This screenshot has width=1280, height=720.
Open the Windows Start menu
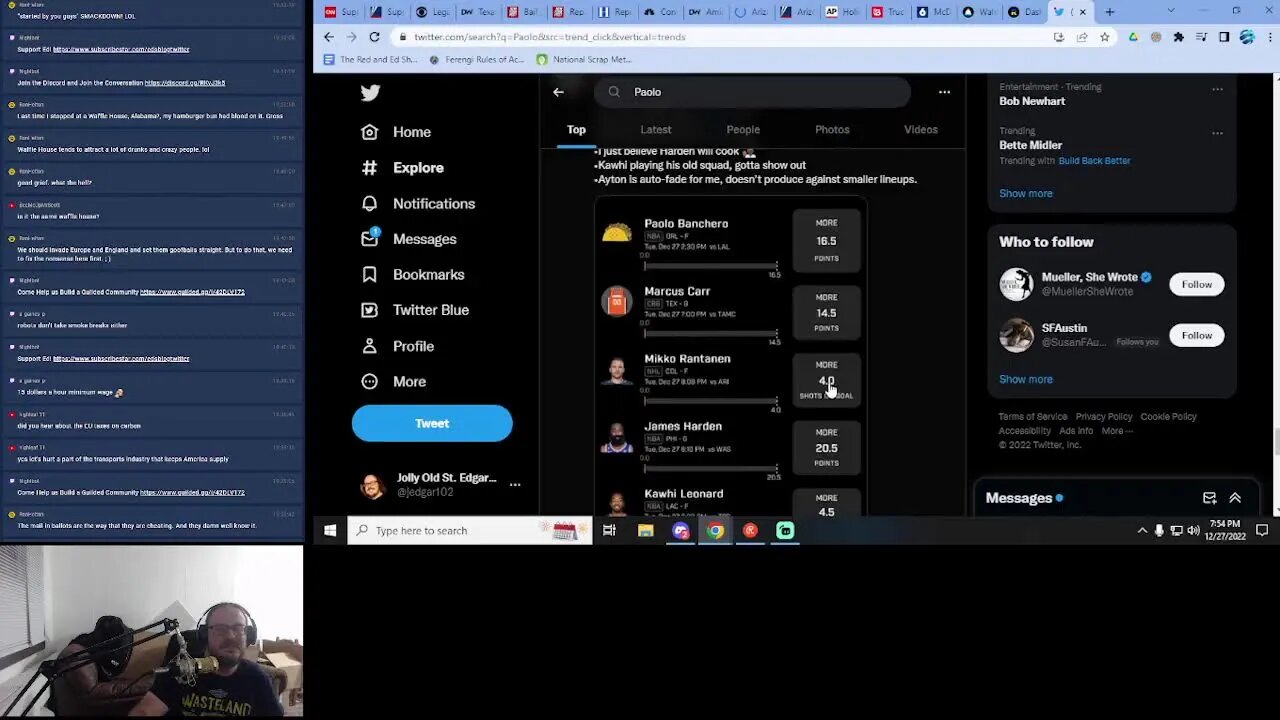click(330, 531)
